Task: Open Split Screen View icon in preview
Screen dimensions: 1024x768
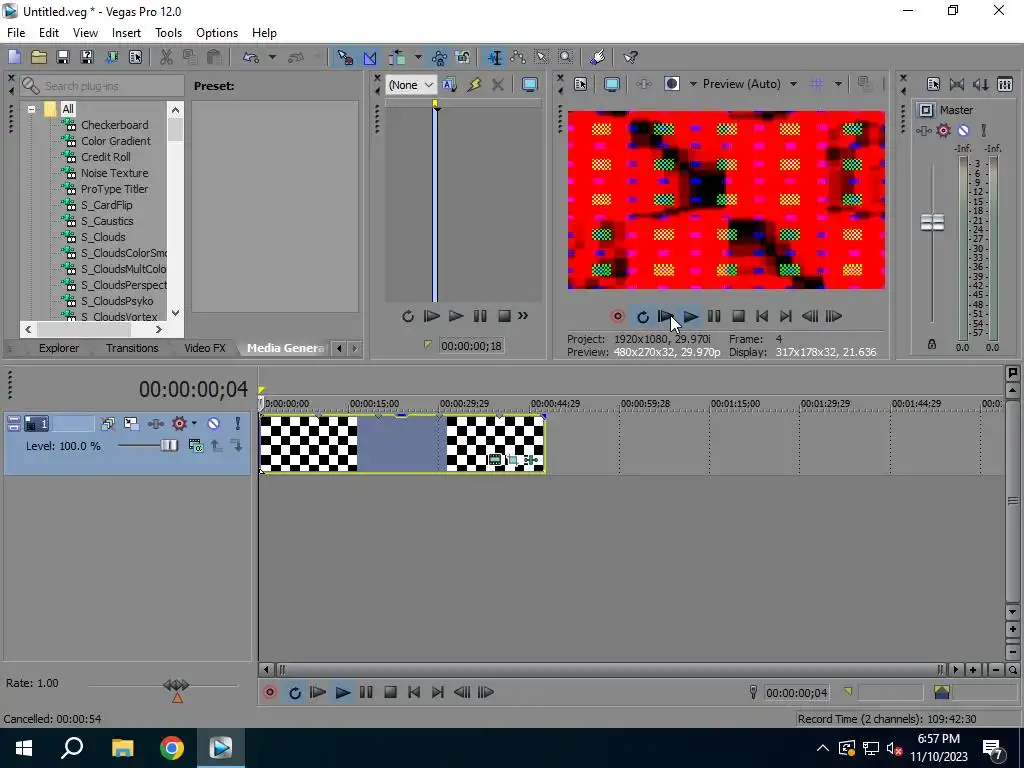Action: click(671, 84)
